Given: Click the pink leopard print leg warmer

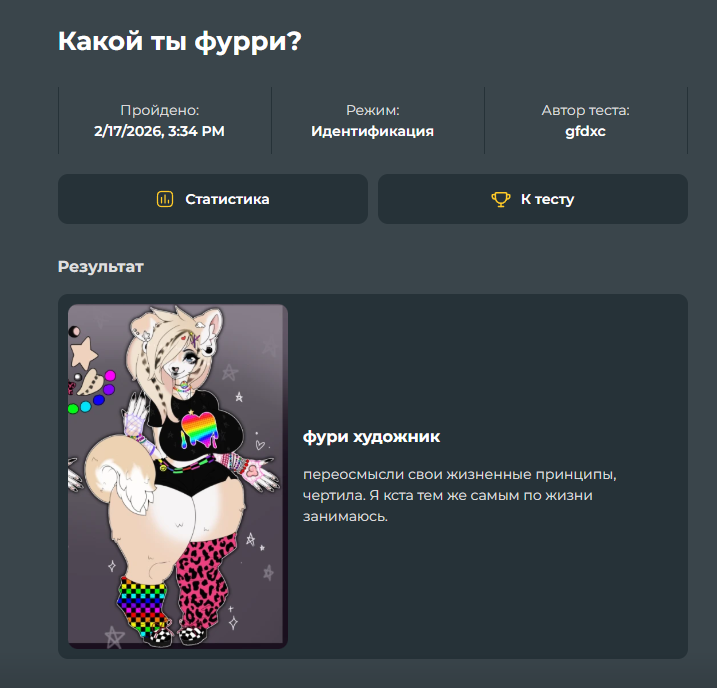Looking at the screenshot, I should tap(206, 581).
